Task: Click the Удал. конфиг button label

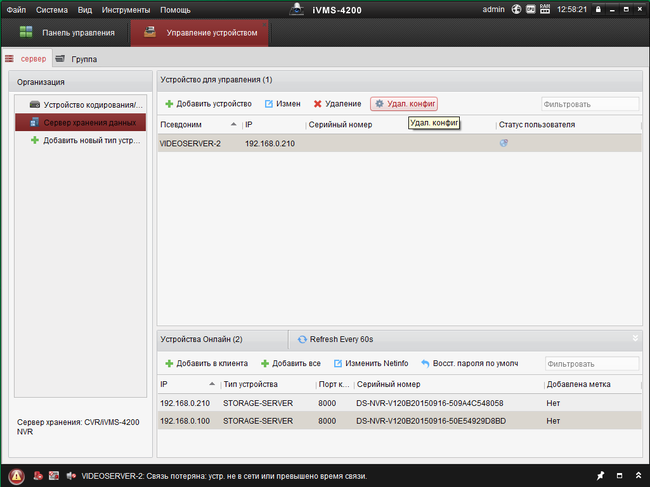Action: coord(411,104)
